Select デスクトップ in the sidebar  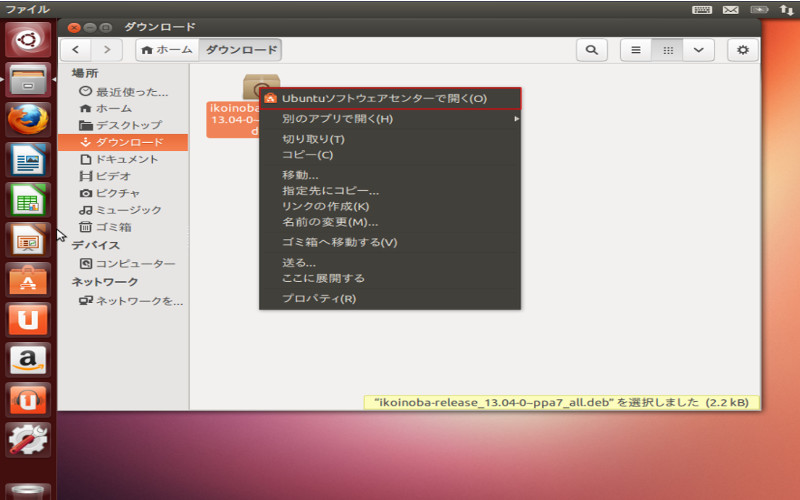(123, 125)
